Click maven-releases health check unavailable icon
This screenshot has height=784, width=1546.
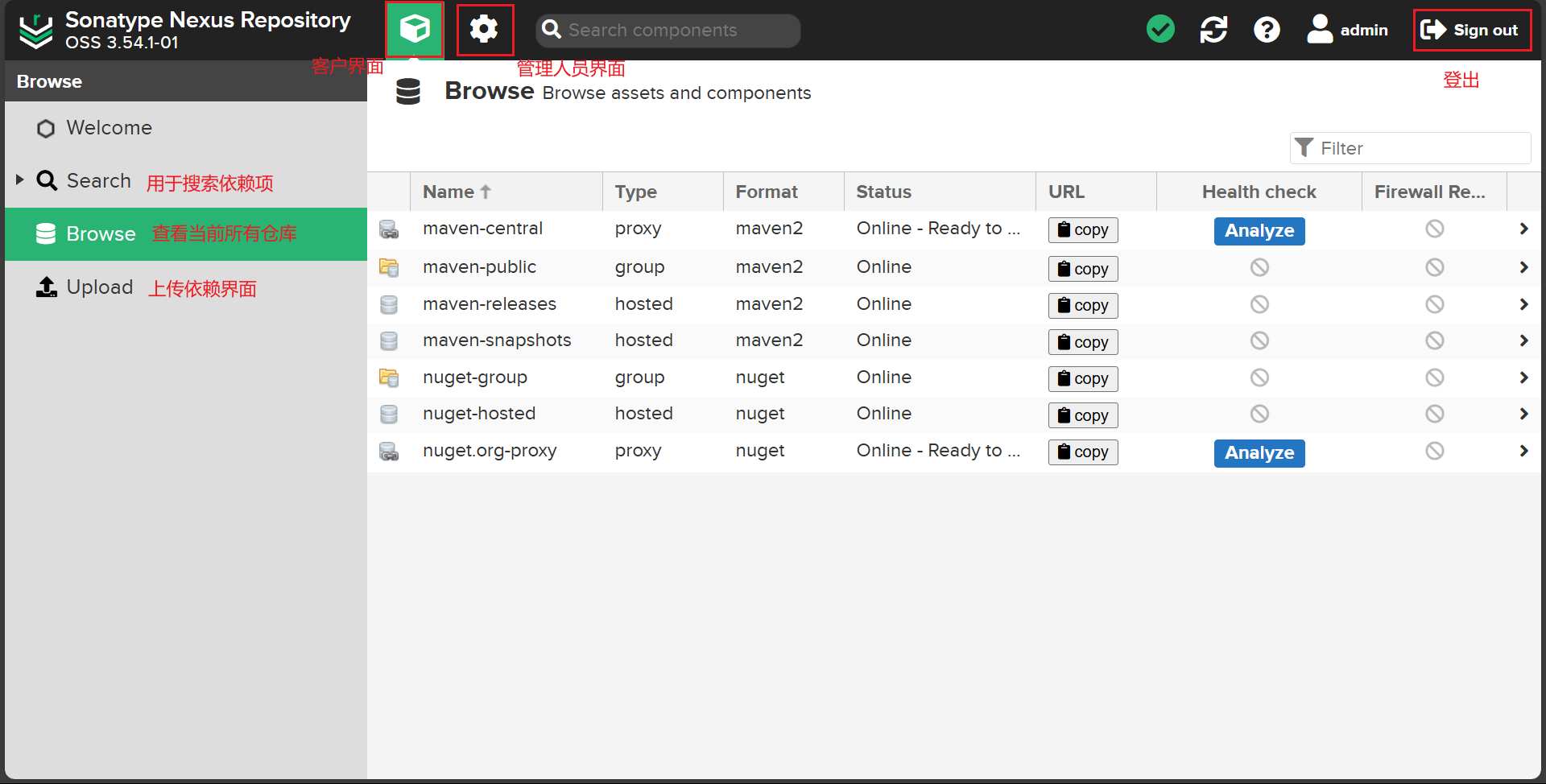pos(1259,304)
